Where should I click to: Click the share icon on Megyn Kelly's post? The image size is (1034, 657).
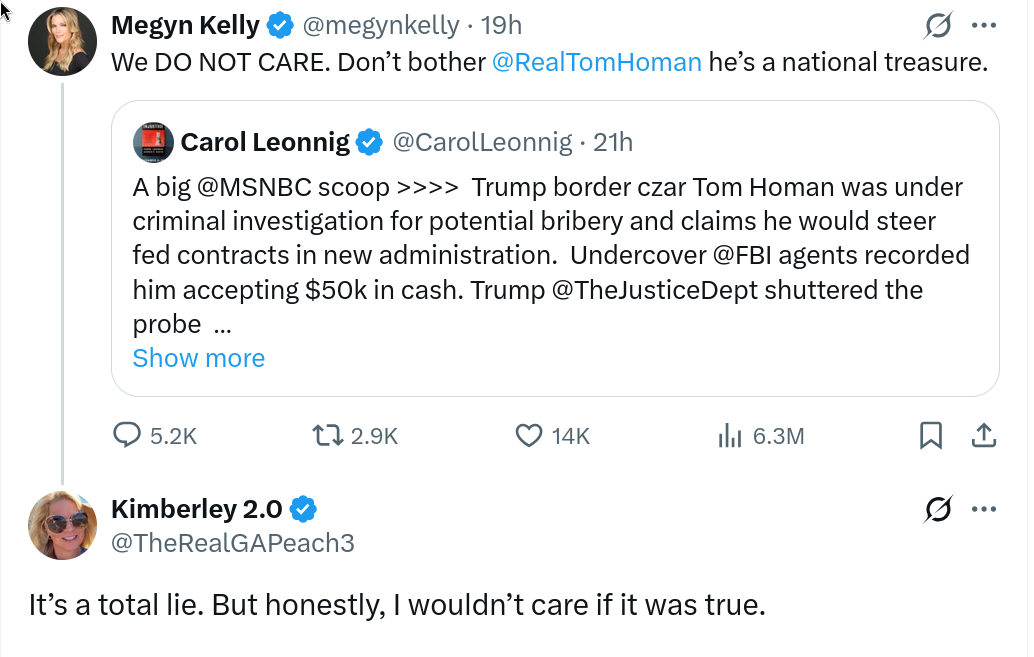click(x=983, y=435)
